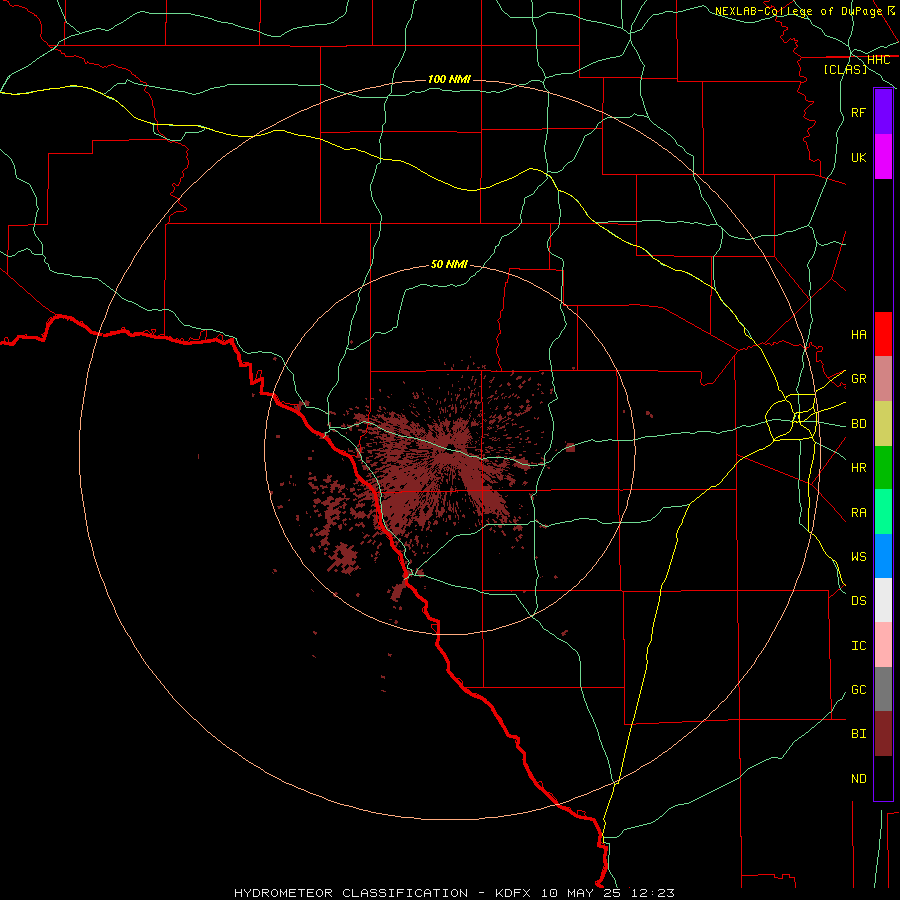This screenshot has width=900, height=900.
Task: Click the 50 NMI range ring label
Action: 449,264
